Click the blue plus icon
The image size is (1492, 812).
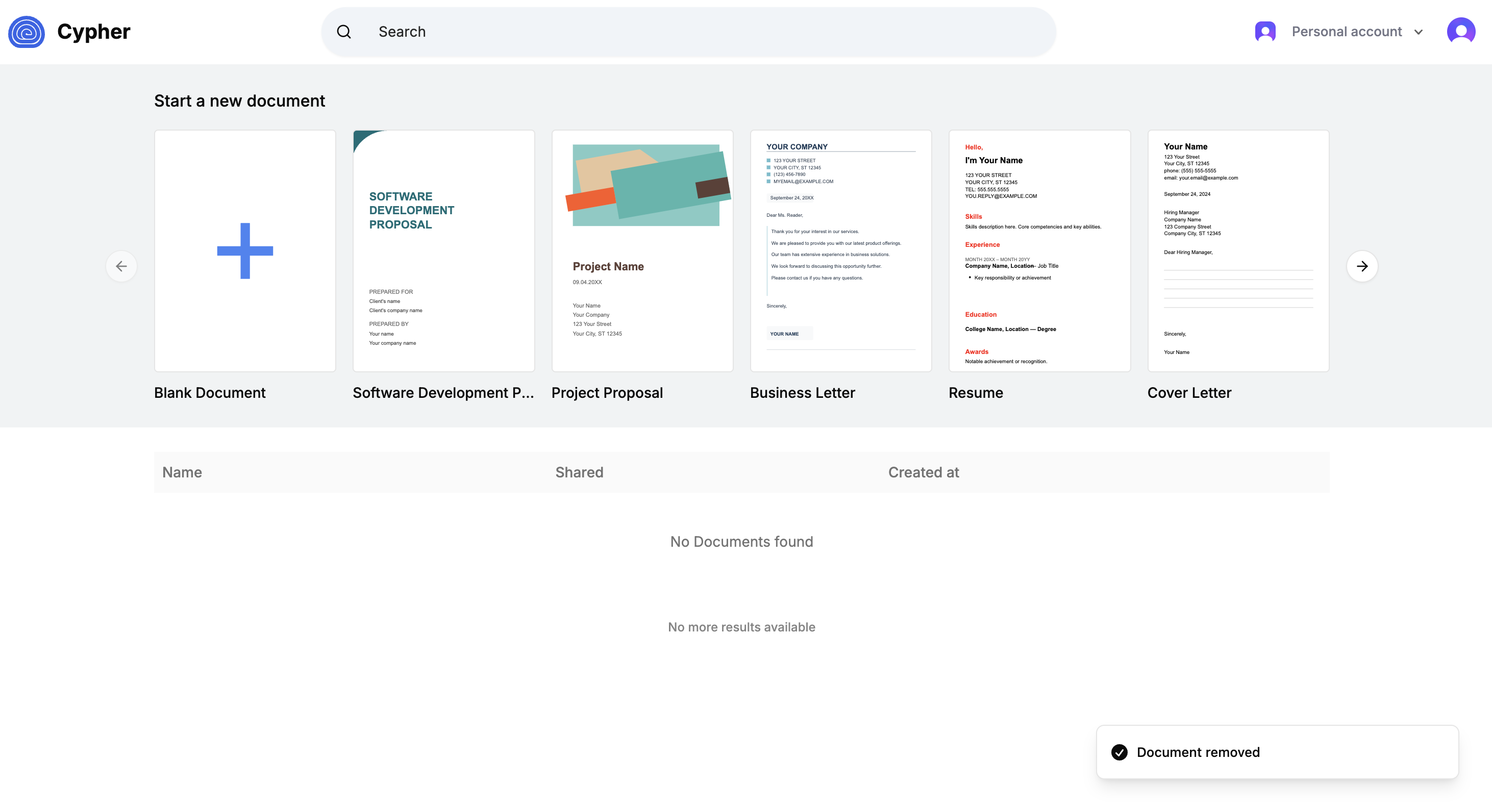coord(245,250)
